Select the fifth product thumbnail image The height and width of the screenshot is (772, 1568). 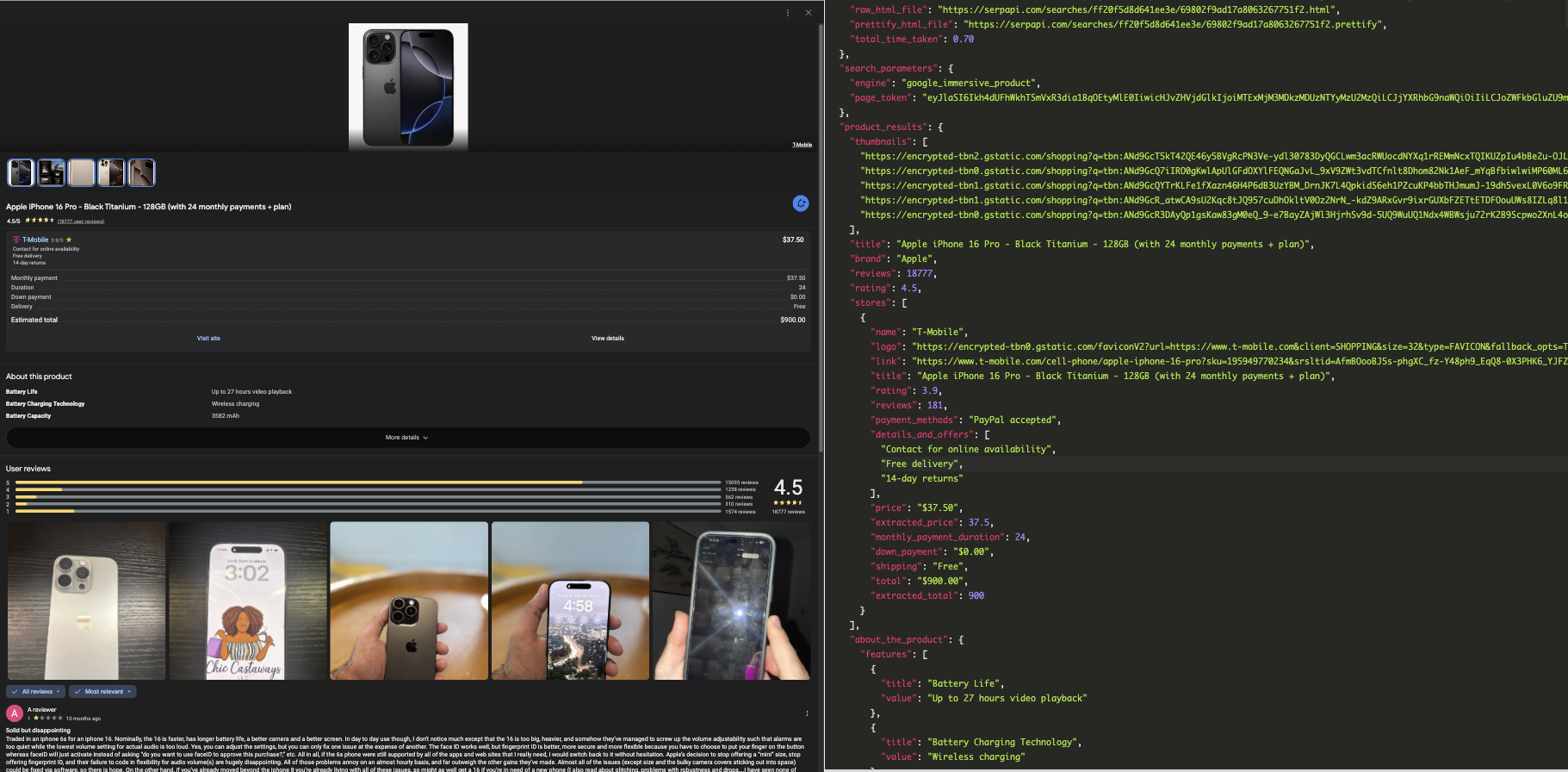click(x=141, y=173)
